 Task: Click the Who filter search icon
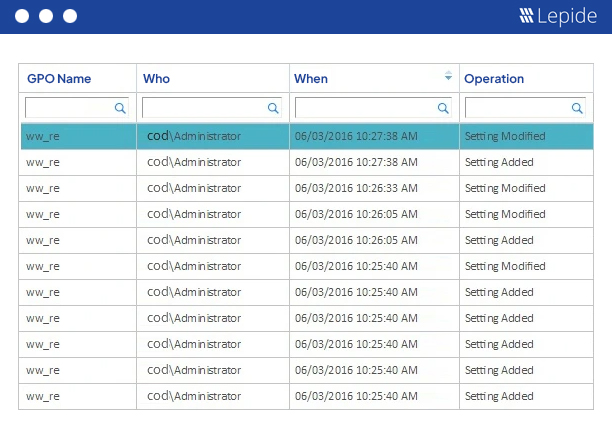[x=273, y=108]
